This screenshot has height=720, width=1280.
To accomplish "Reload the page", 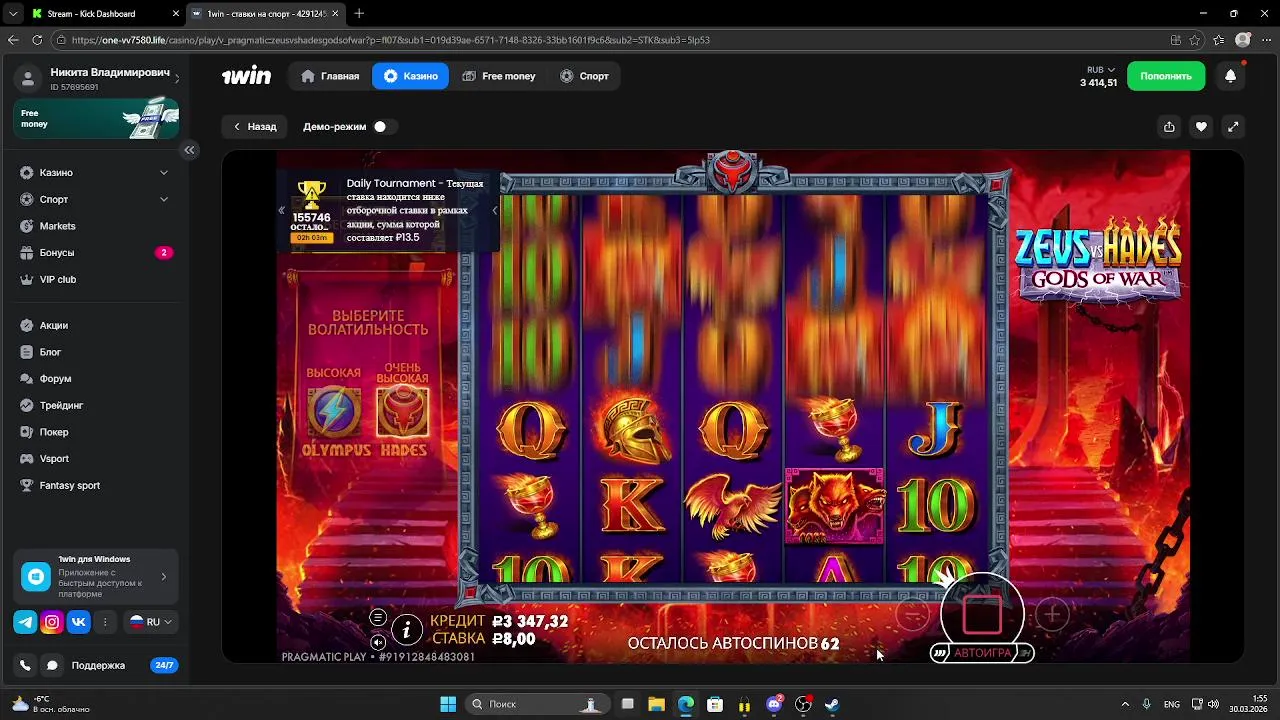I will [37, 40].
